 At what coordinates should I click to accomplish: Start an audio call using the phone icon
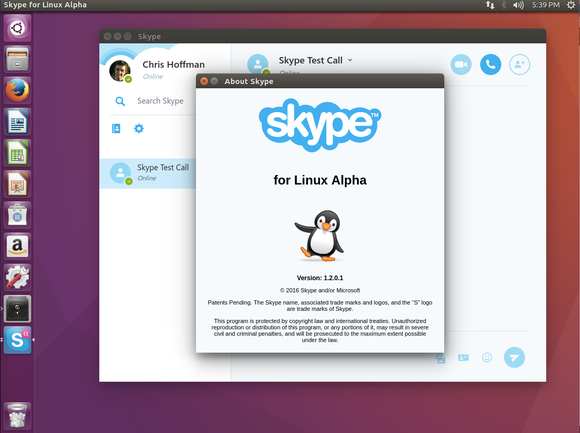(x=490, y=64)
